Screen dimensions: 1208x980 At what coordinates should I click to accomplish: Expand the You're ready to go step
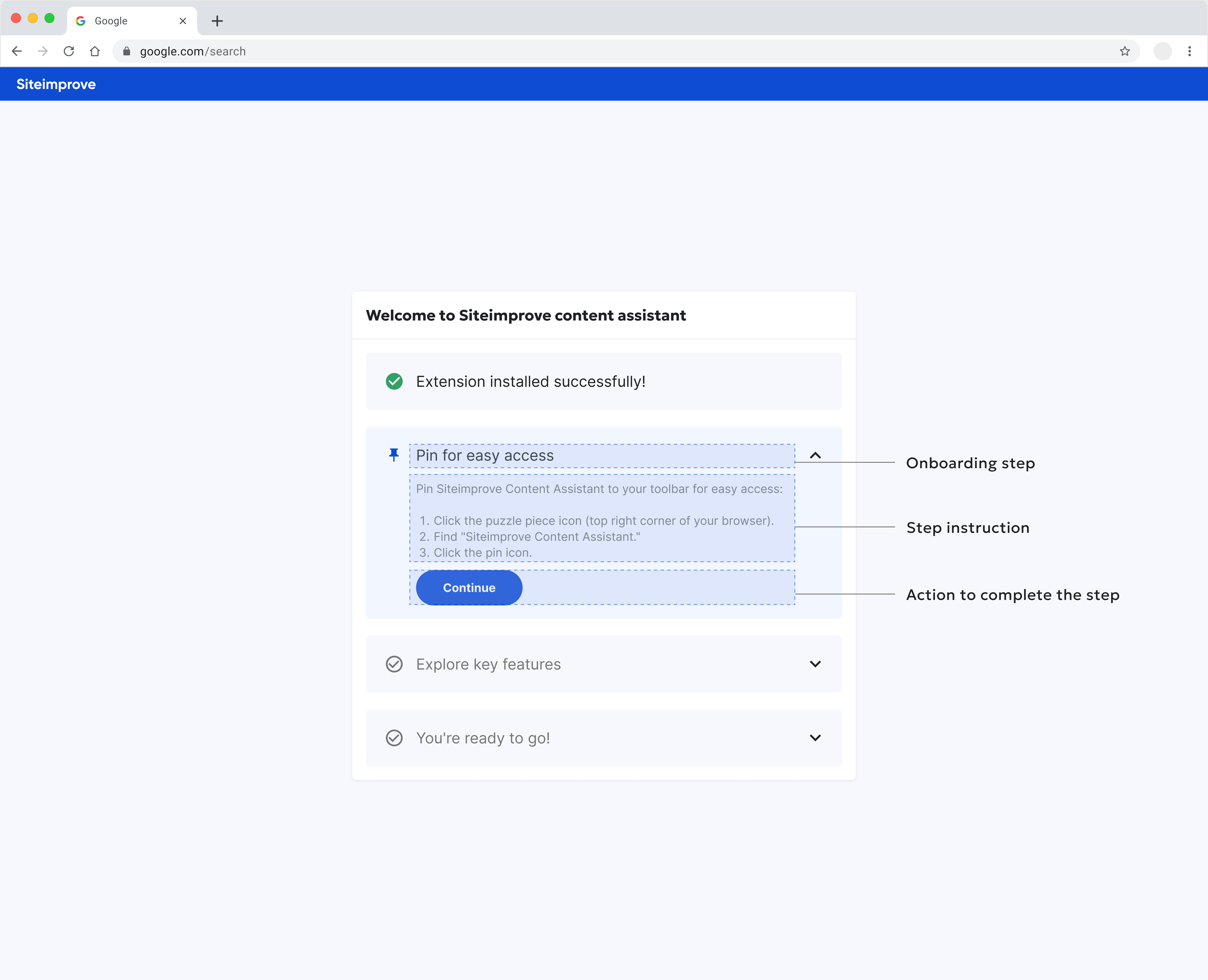point(815,738)
